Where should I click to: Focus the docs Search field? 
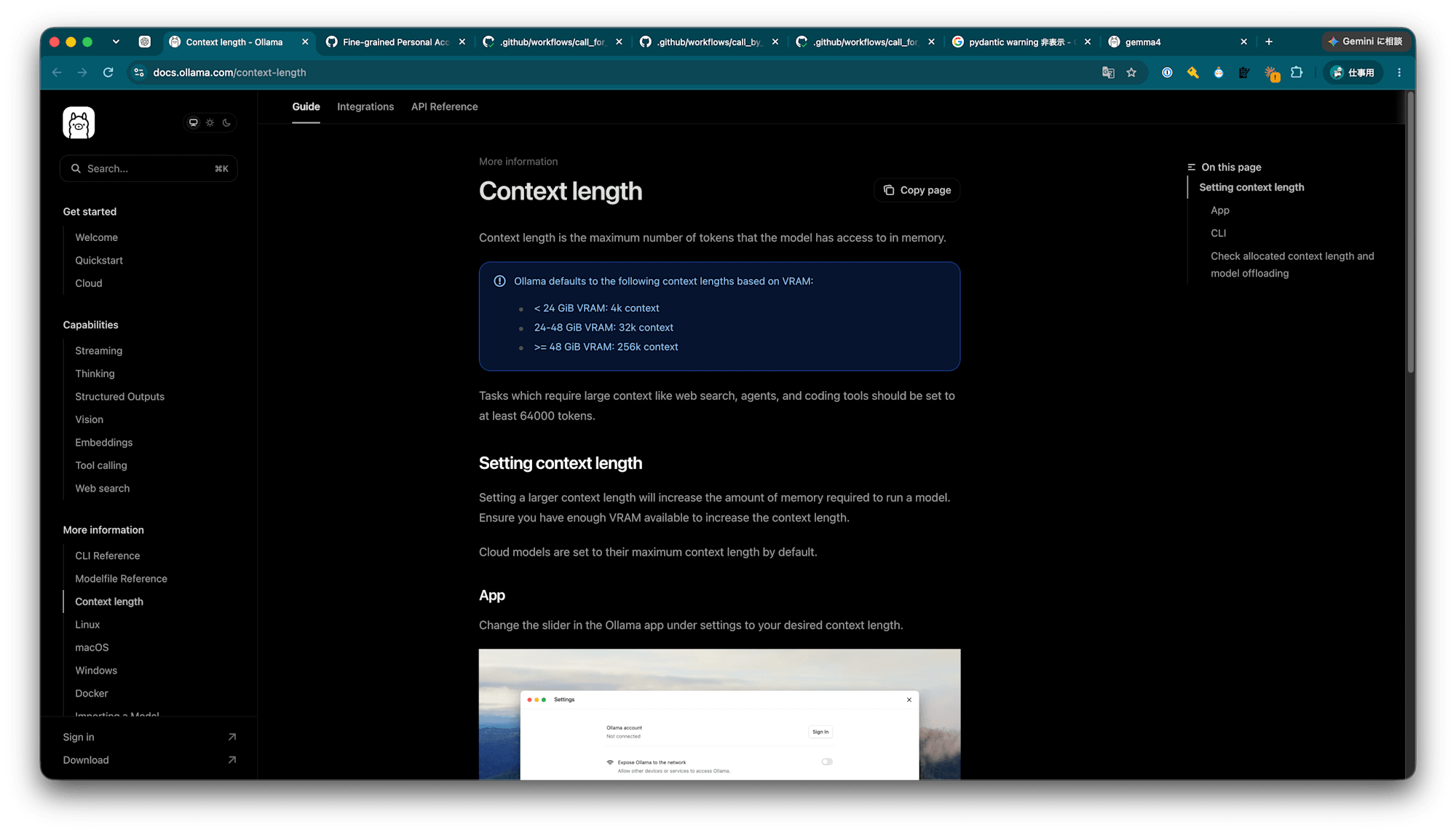pos(149,168)
